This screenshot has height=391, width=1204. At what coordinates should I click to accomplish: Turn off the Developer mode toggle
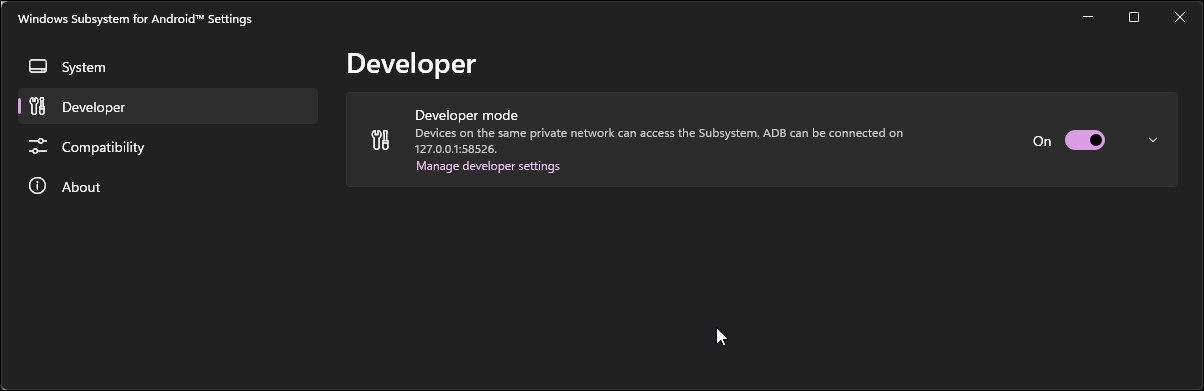pyautogui.click(x=1085, y=140)
